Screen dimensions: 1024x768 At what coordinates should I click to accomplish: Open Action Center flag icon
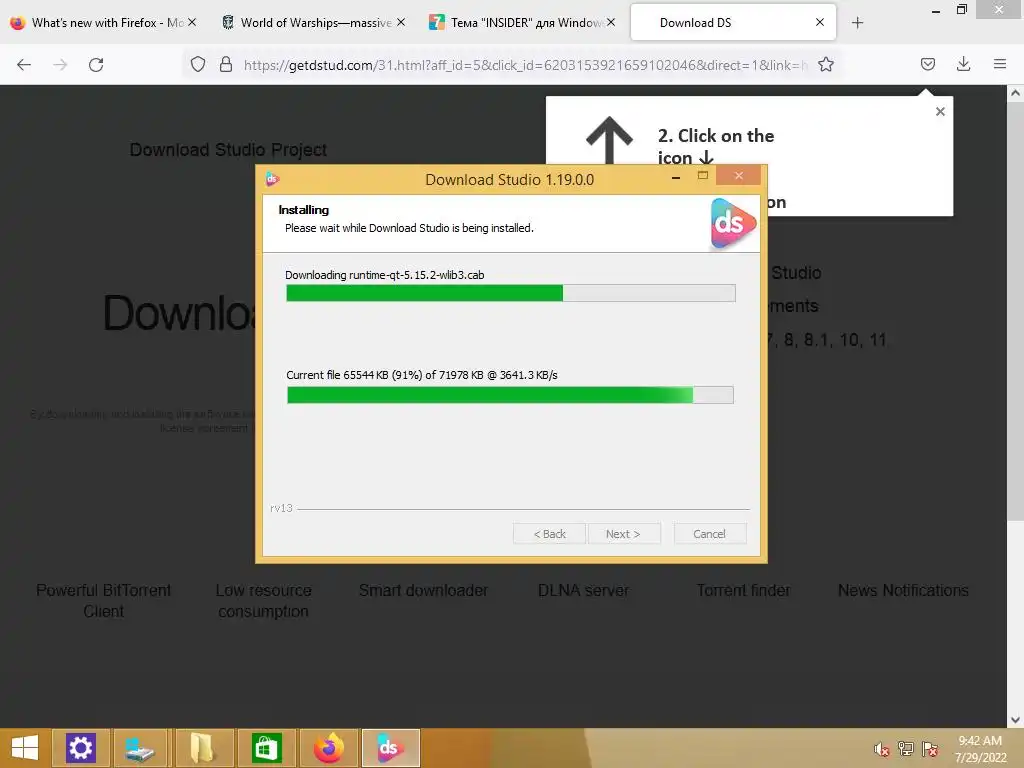[929, 748]
